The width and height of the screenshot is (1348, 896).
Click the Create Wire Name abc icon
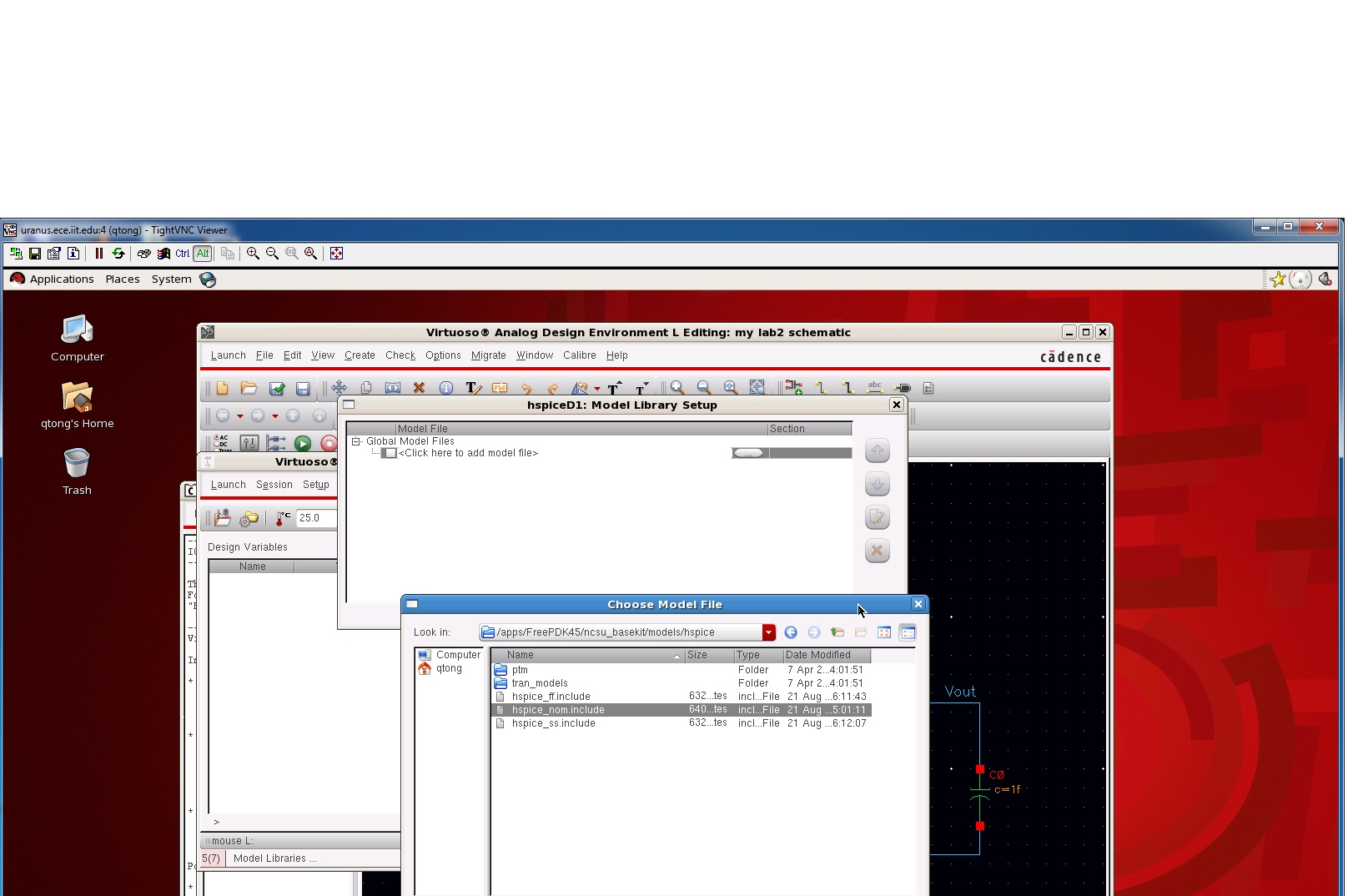coord(874,388)
